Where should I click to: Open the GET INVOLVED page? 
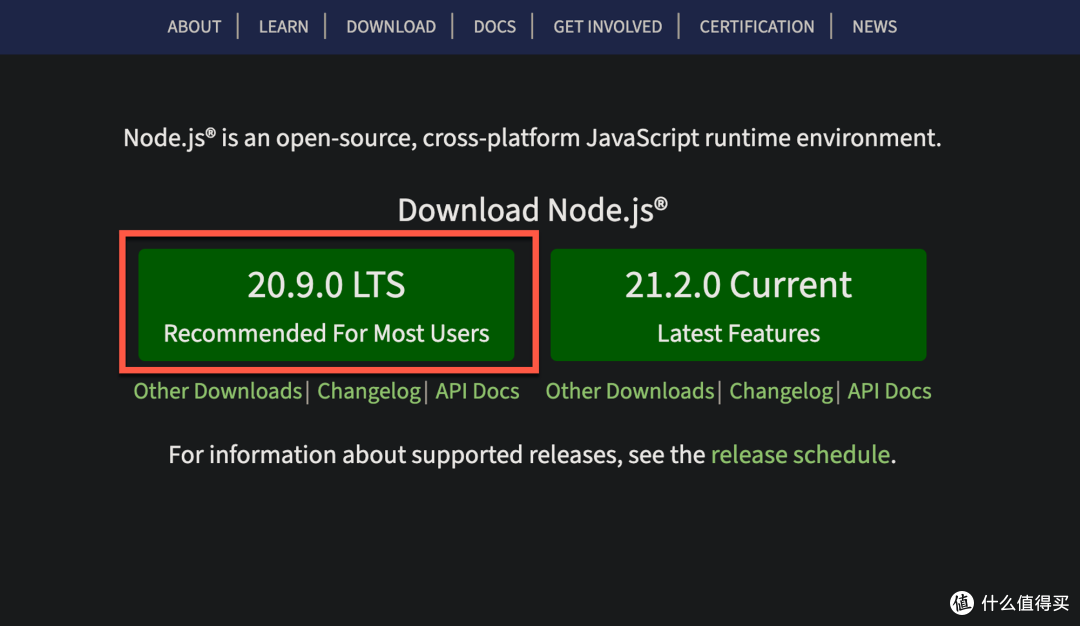(x=608, y=27)
